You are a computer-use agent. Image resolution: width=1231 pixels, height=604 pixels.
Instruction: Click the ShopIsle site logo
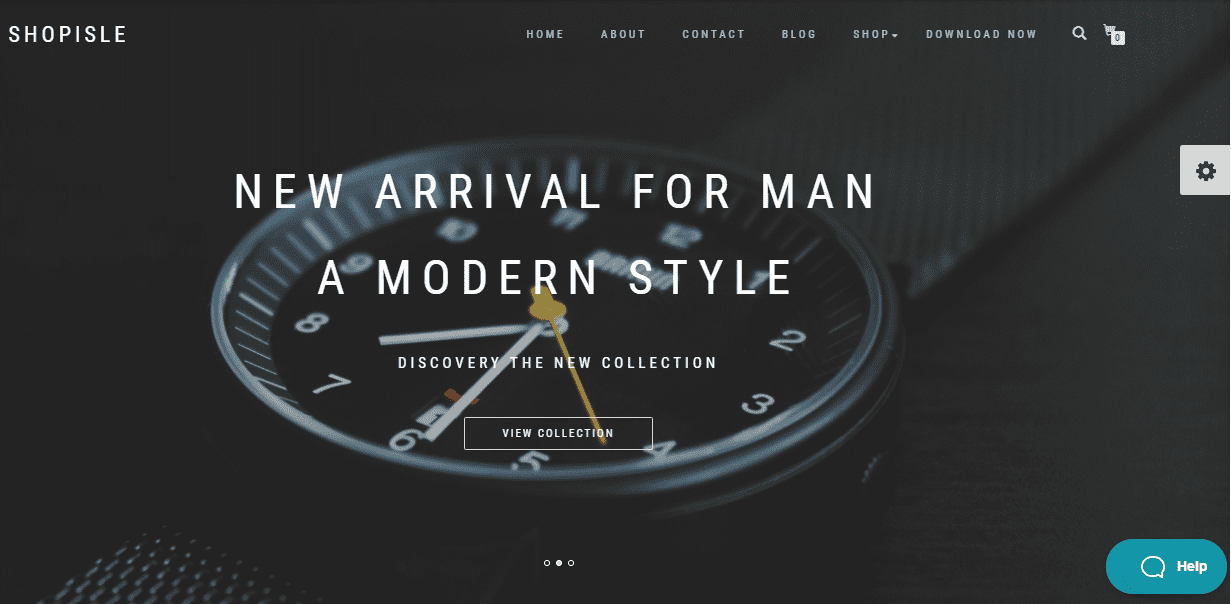click(x=68, y=34)
